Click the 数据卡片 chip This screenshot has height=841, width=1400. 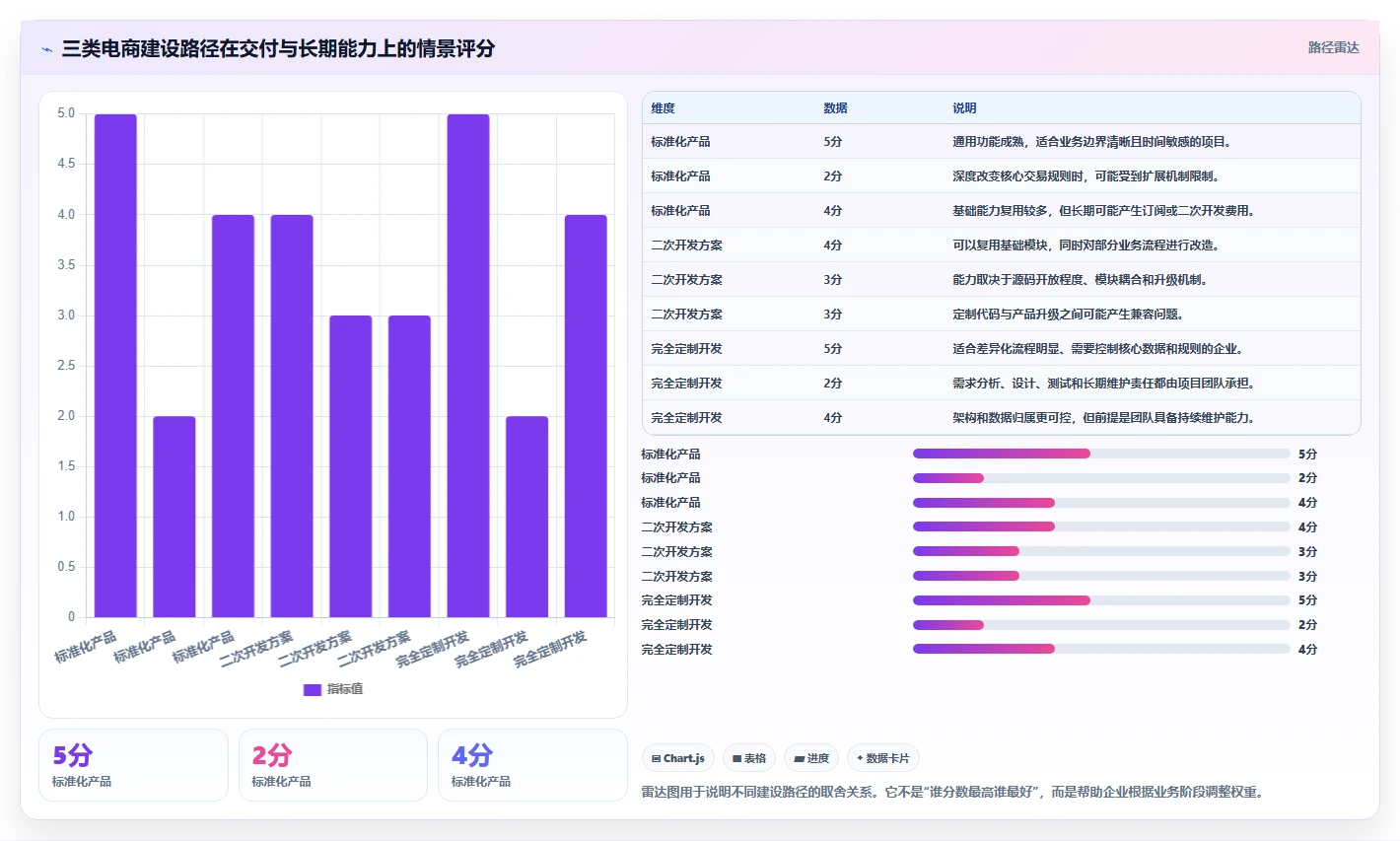pos(883,758)
